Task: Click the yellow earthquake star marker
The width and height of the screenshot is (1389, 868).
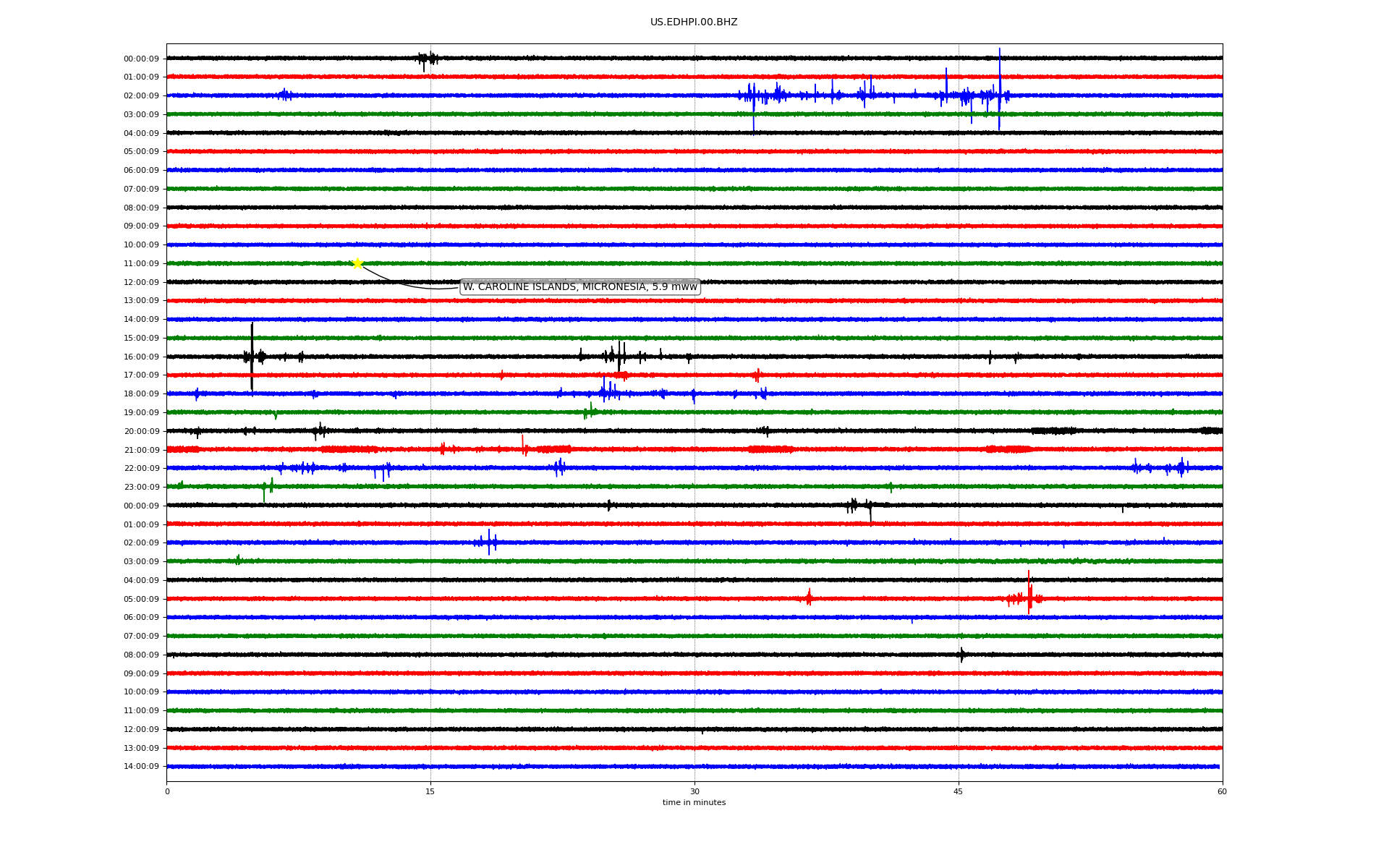Action: pos(357,263)
